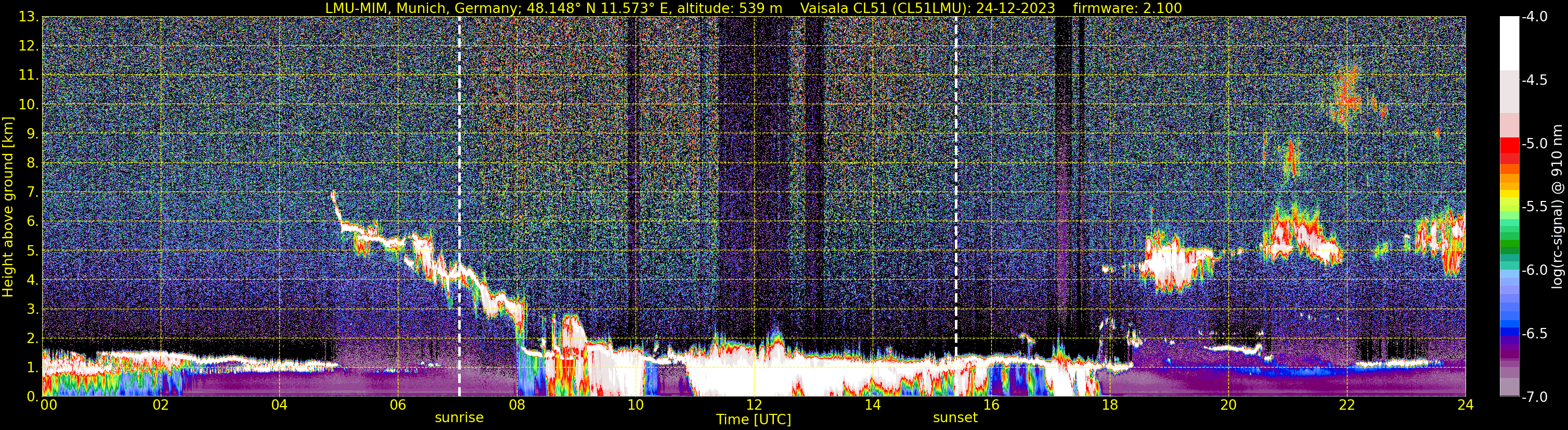Click the colorbar tick label '-4.0'
The height and width of the screenshot is (430, 1568).
click(x=1534, y=17)
